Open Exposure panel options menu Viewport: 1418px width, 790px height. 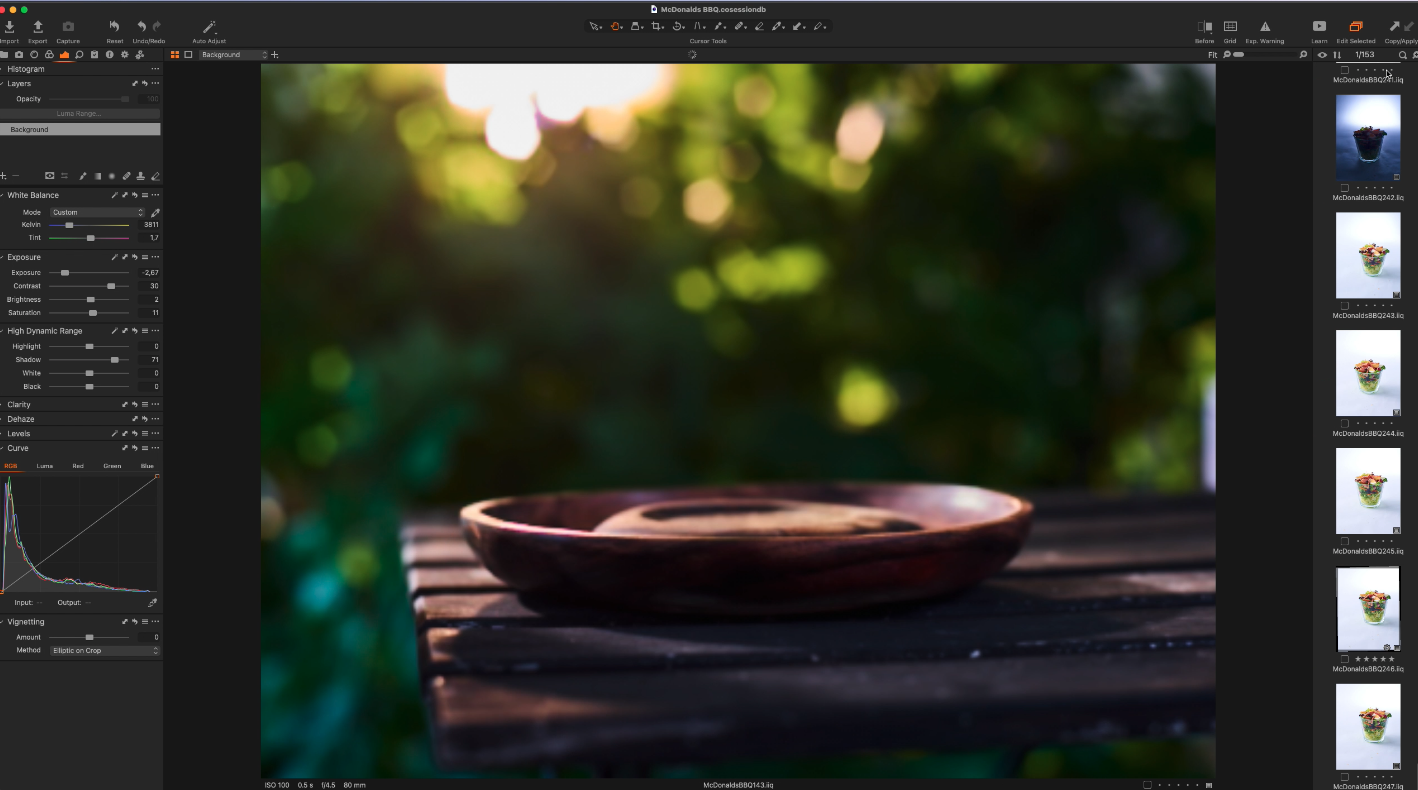155,257
